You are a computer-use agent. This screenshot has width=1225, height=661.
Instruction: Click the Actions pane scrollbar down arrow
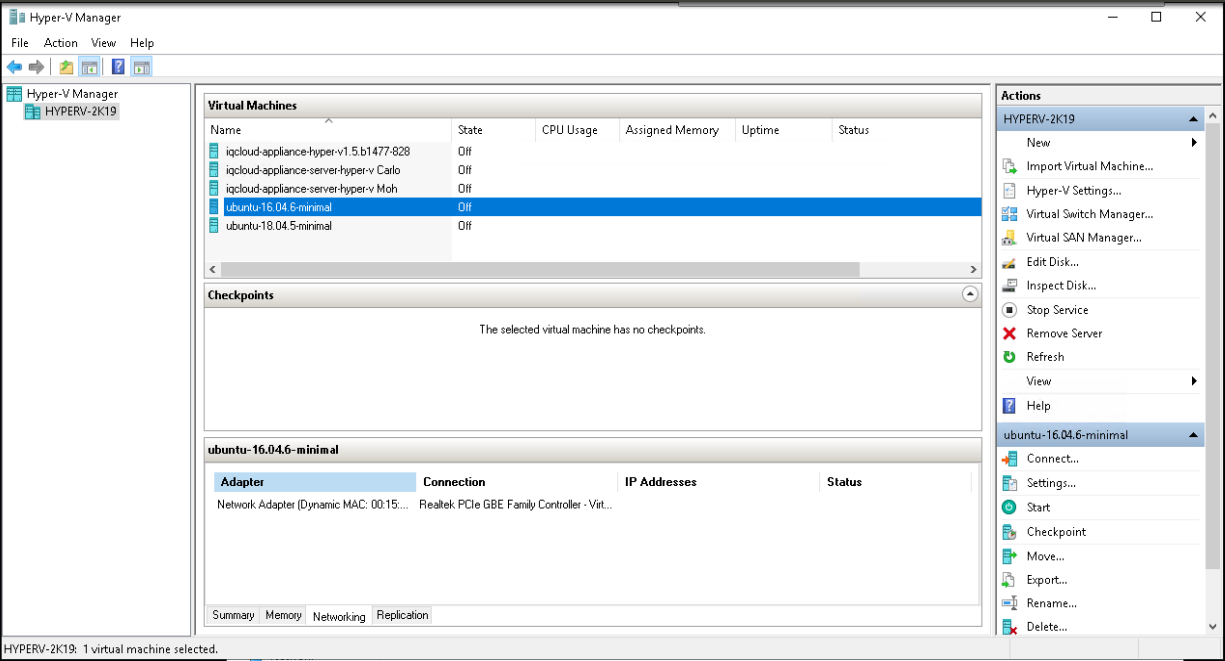pos(1213,627)
